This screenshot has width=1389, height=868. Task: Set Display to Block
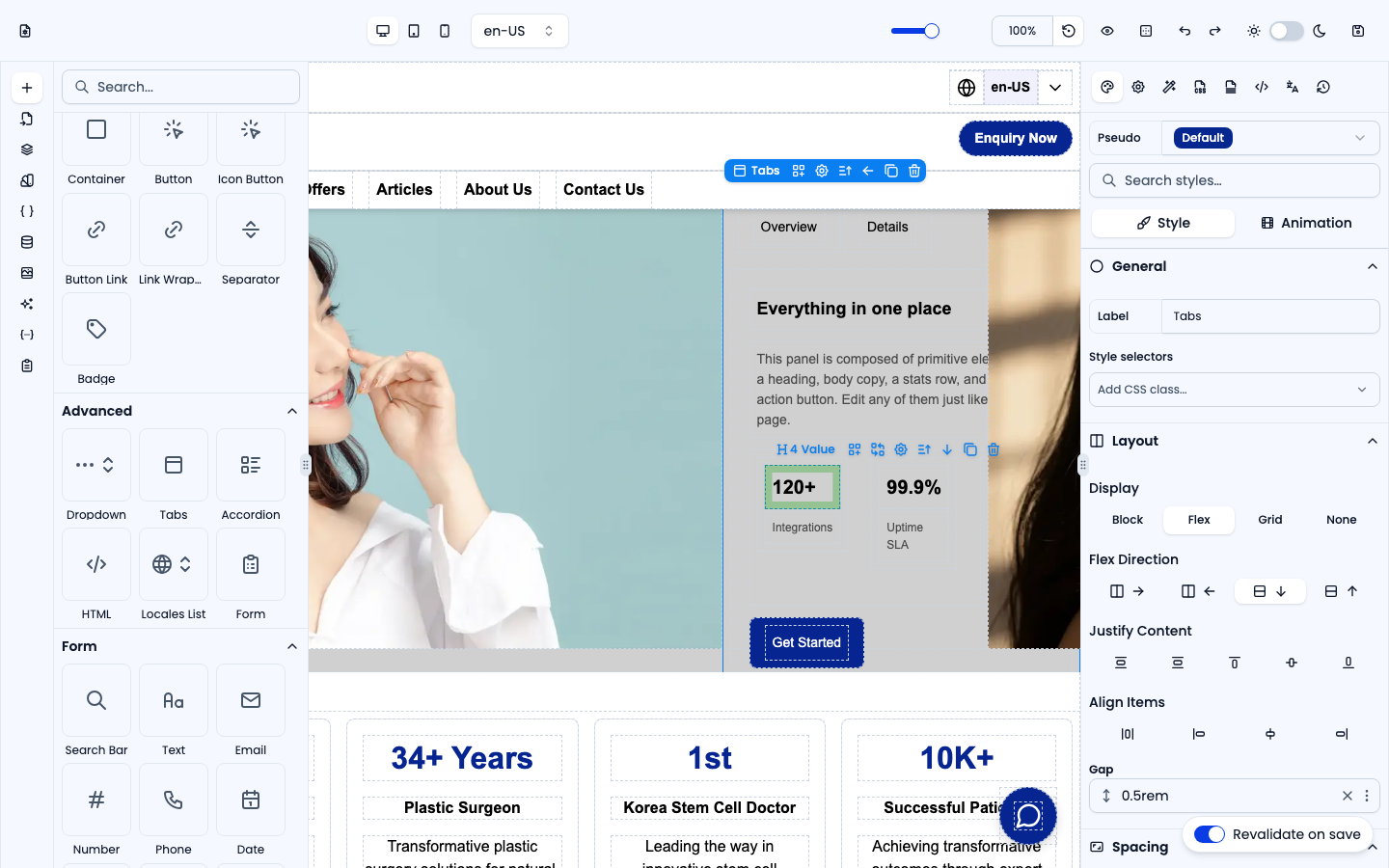pyautogui.click(x=1127, y=520)
